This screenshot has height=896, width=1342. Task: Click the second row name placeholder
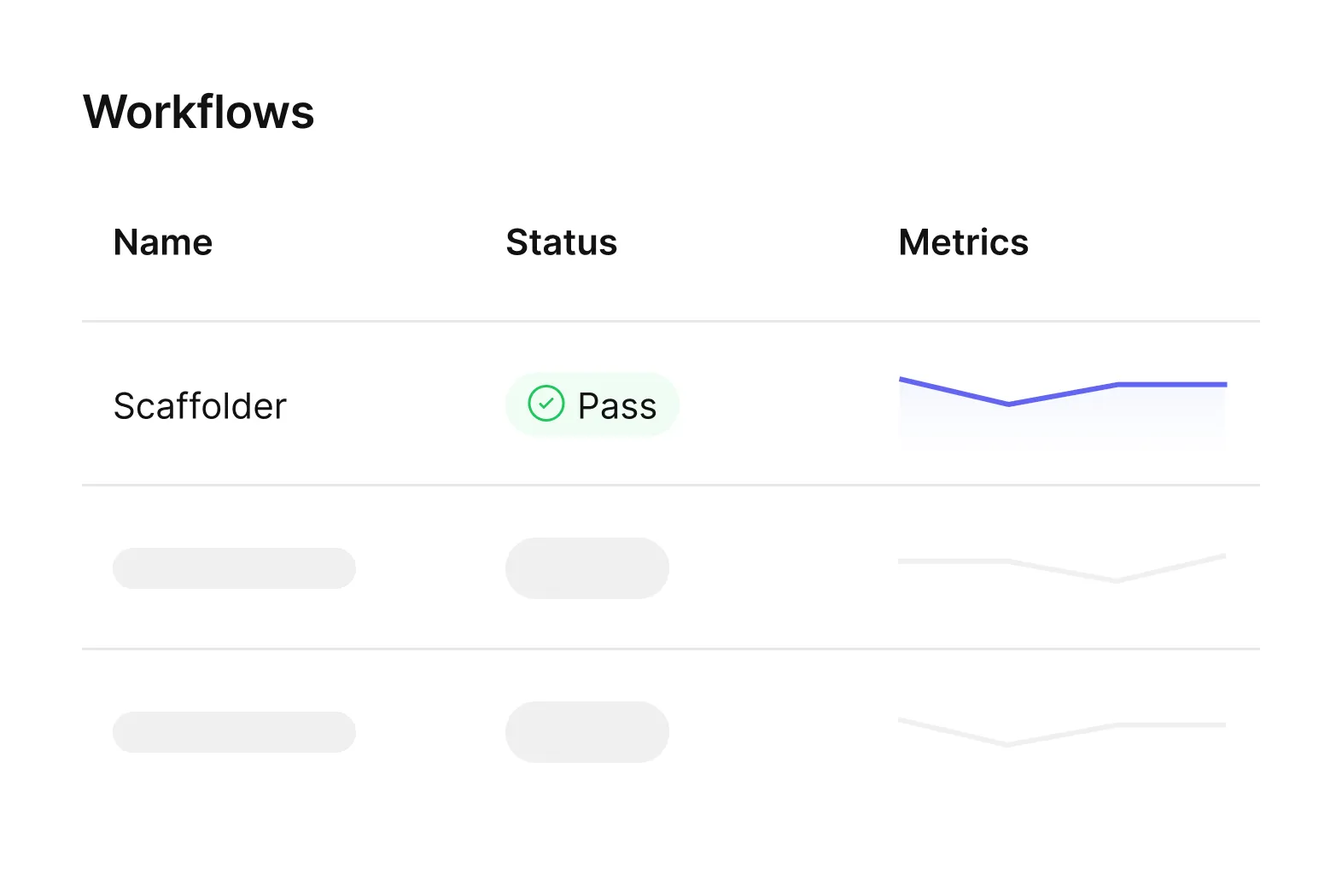coord(234,568)
